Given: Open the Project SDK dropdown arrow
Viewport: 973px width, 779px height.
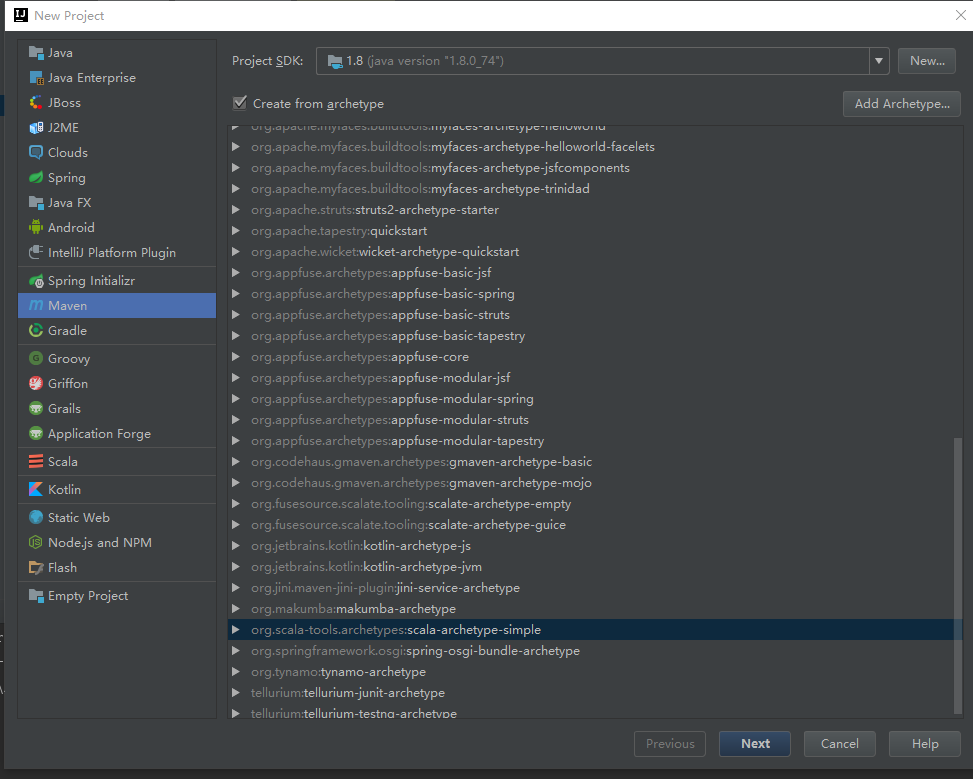Looking at the screenshot, I should click(x=879, y=61).
